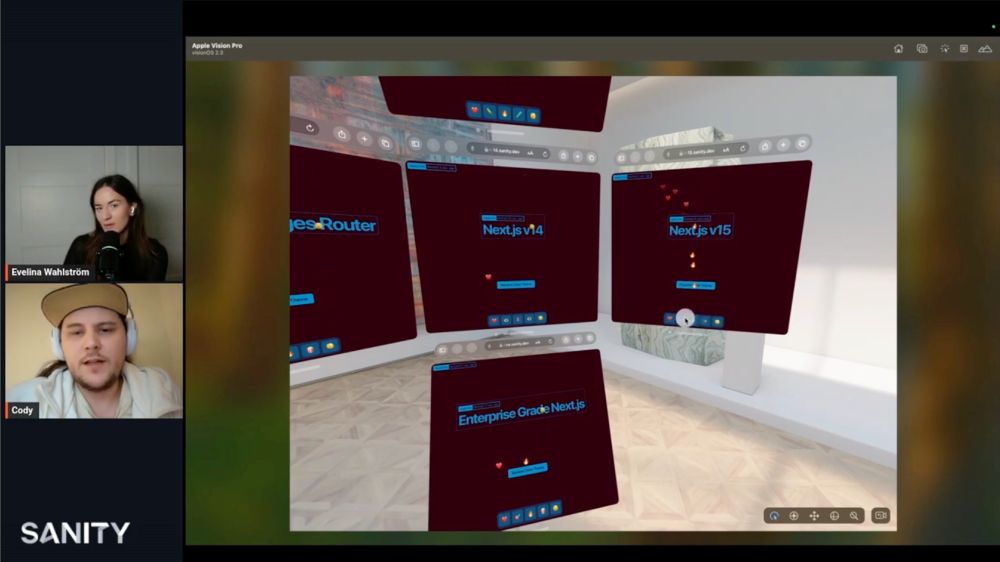Click tab overview icon on left Safari toolbar
This screenshot has height=562, width=1000.
click(385, 144)
